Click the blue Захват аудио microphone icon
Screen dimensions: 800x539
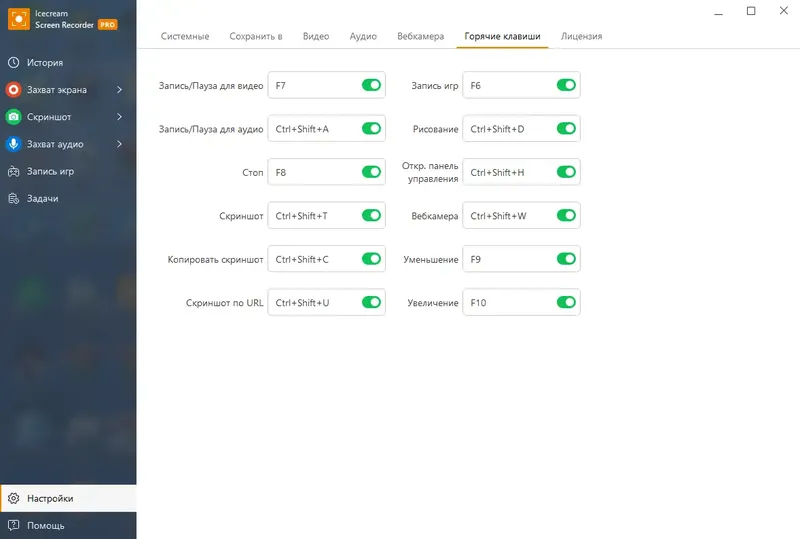click(x=13, y=144)
